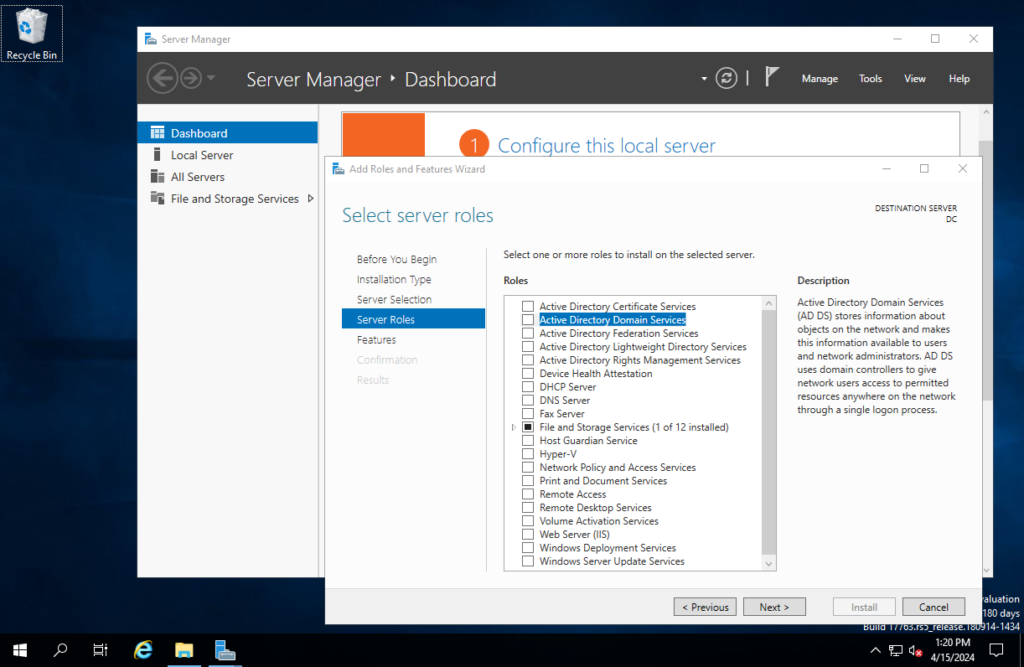This screenshot has width=1024, height=667.
Task: Open the dropdown arrow beside refresh
Action: point(704,79)
